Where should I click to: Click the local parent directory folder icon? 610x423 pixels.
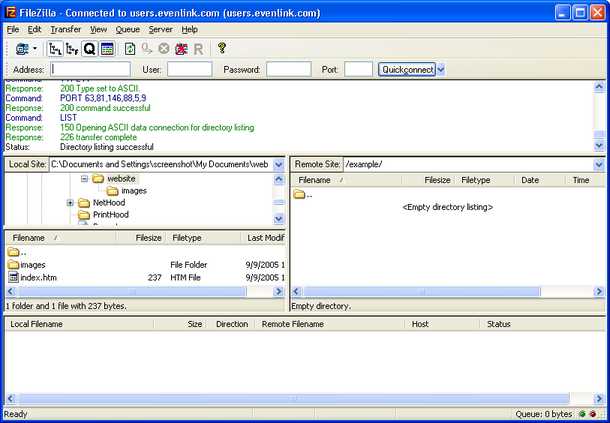point(13,252)
